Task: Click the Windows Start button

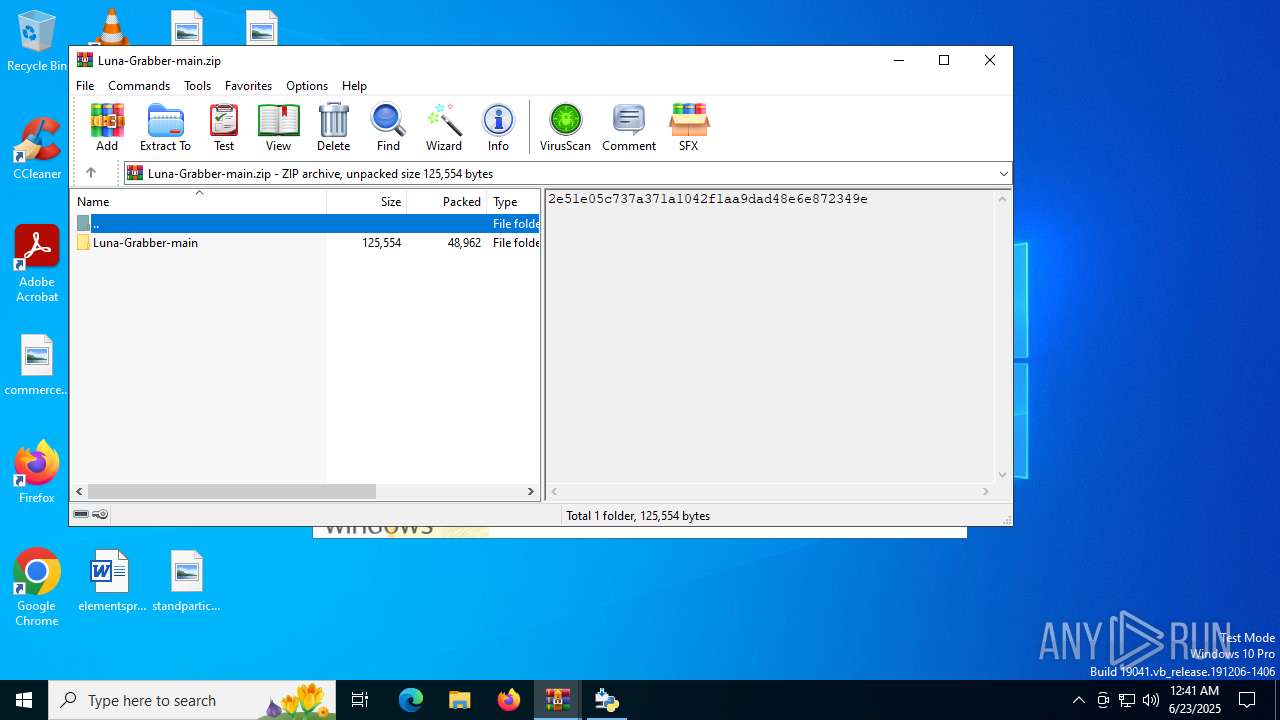Action: pos(24,700)
